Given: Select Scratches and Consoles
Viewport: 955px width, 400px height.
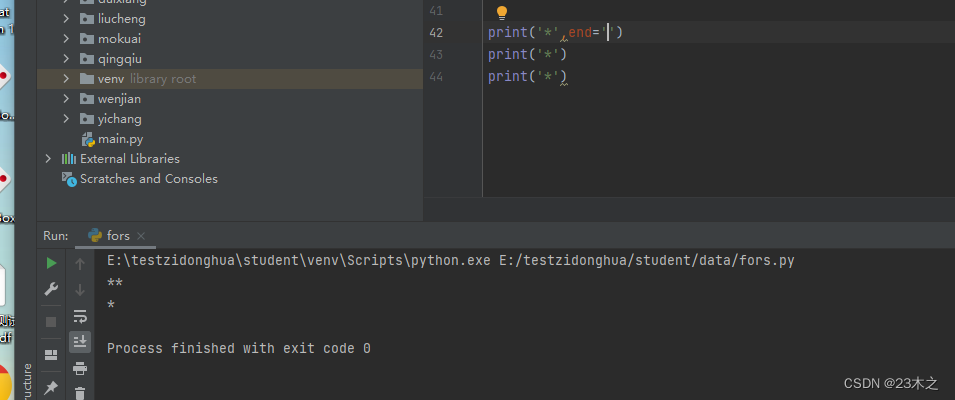Looking at the screenshot, I should pos(148,179).
